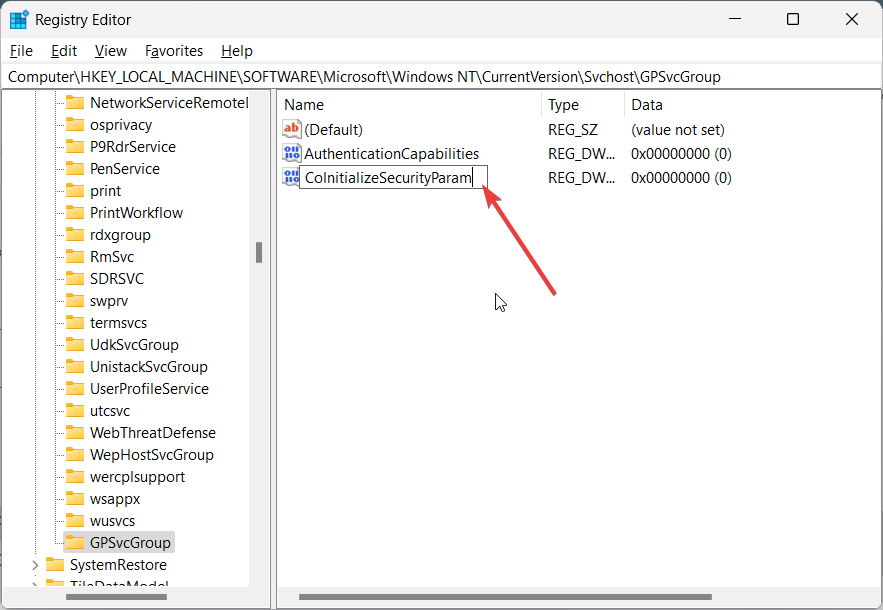
Task: Click the AuthenticationCapabilities data value 0x00000000
Action: click(681, 154)
